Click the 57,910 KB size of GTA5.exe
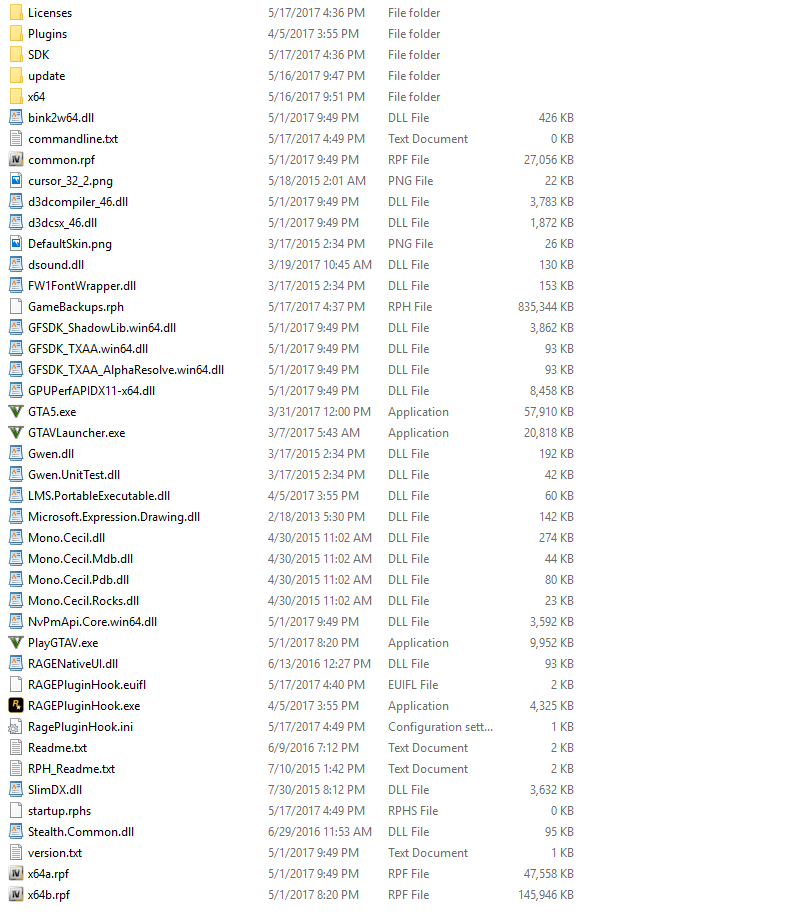Screen dimensions: 808x915 [x=548, y=412]
